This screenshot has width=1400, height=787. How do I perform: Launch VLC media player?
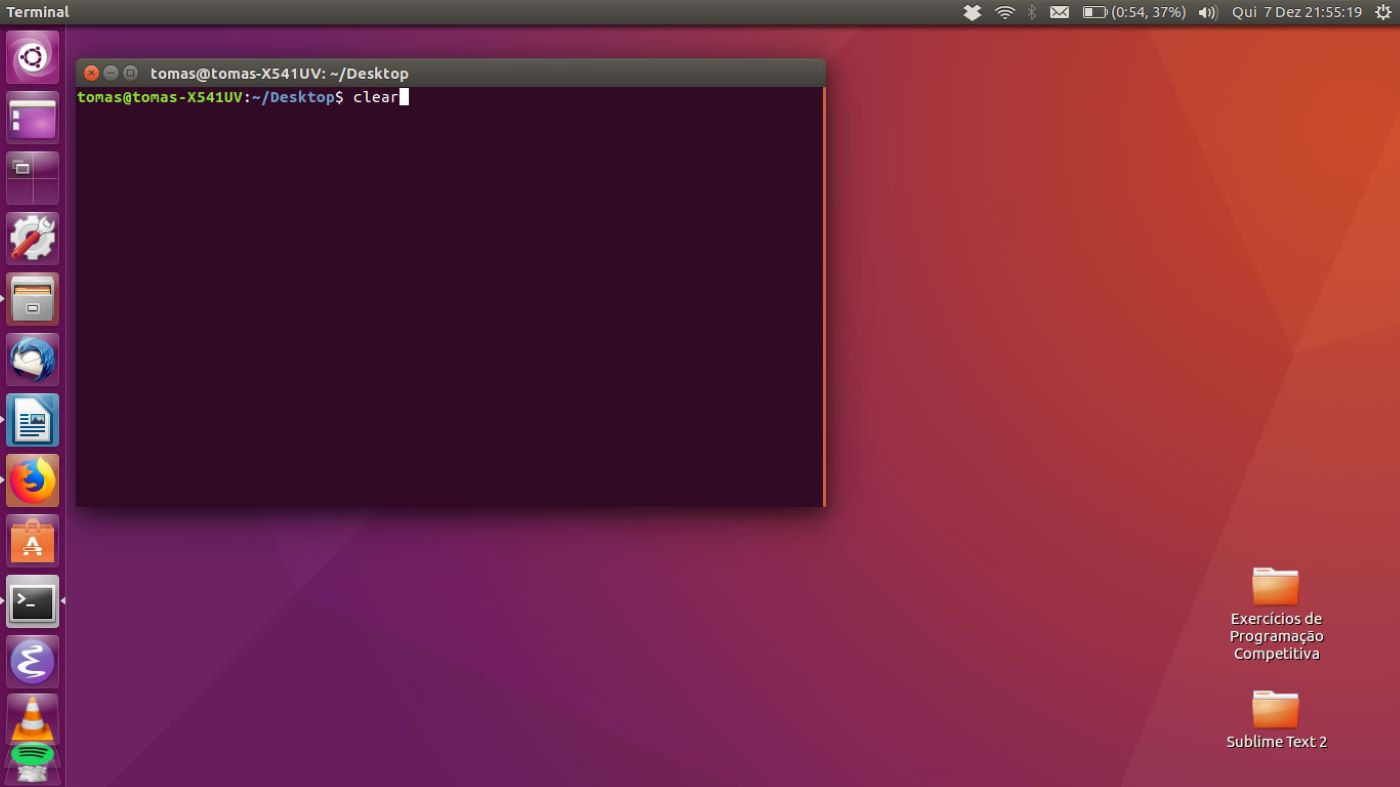point(33,718)
